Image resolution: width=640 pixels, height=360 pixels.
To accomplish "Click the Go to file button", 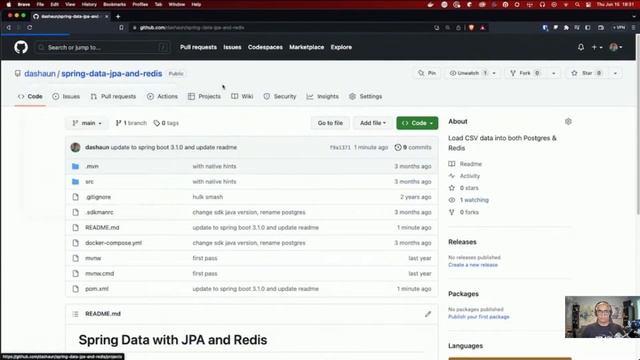I will pyautogui.click(x=330, y=123).
